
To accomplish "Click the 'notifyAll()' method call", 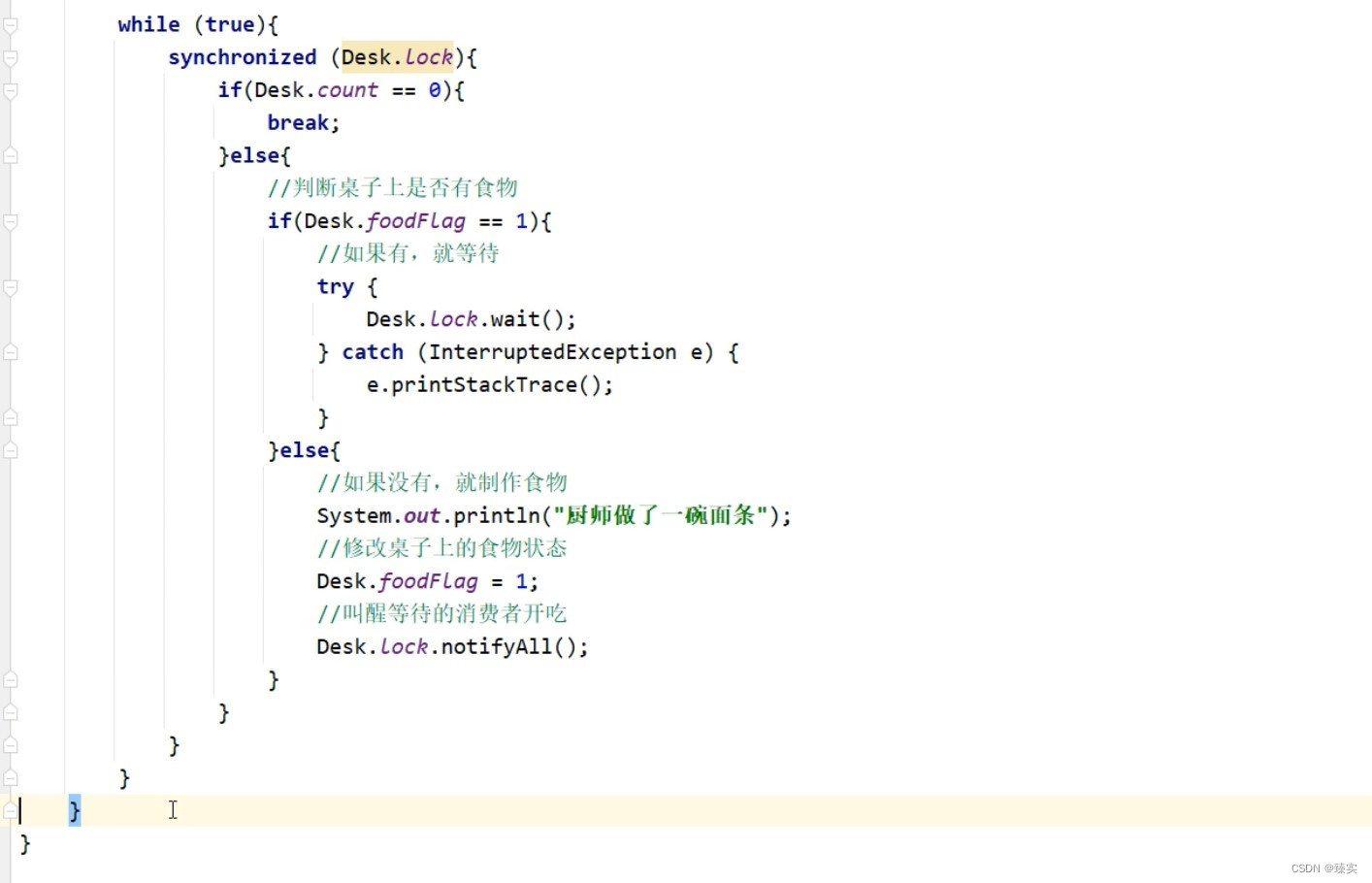I will (x=509, y=647).
